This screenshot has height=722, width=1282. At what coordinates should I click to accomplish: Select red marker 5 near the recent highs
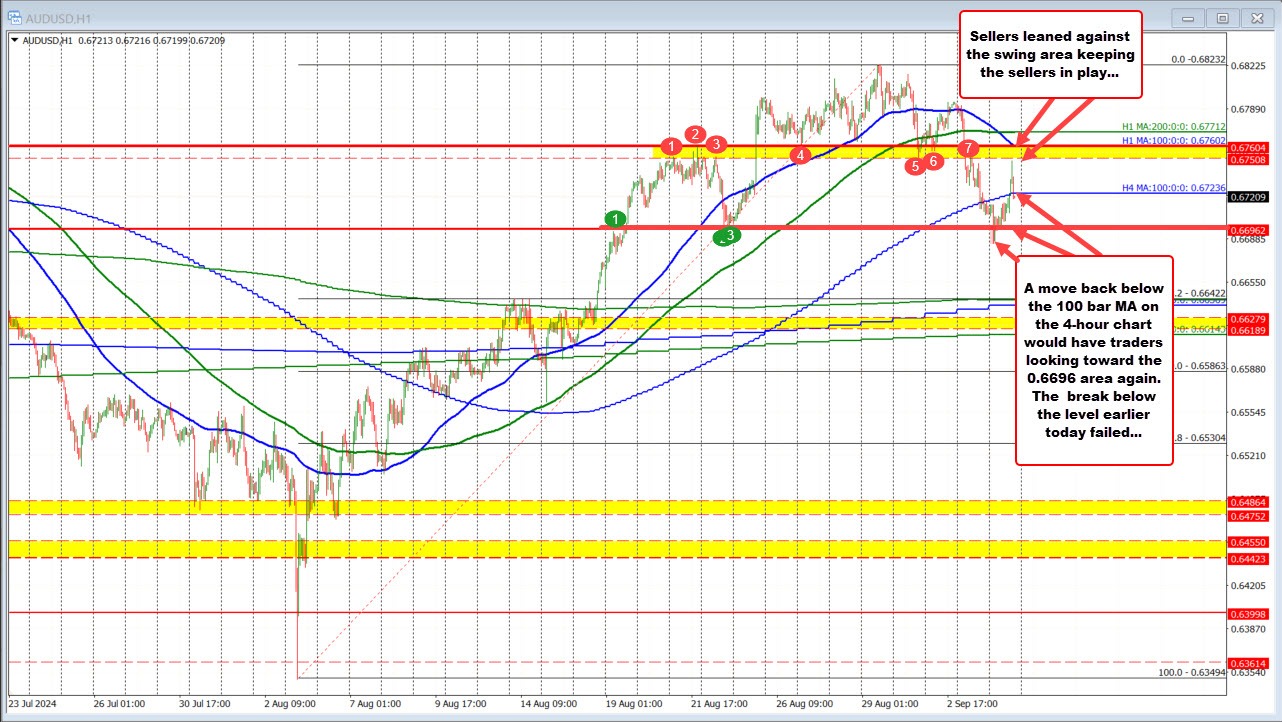(915, 167)
